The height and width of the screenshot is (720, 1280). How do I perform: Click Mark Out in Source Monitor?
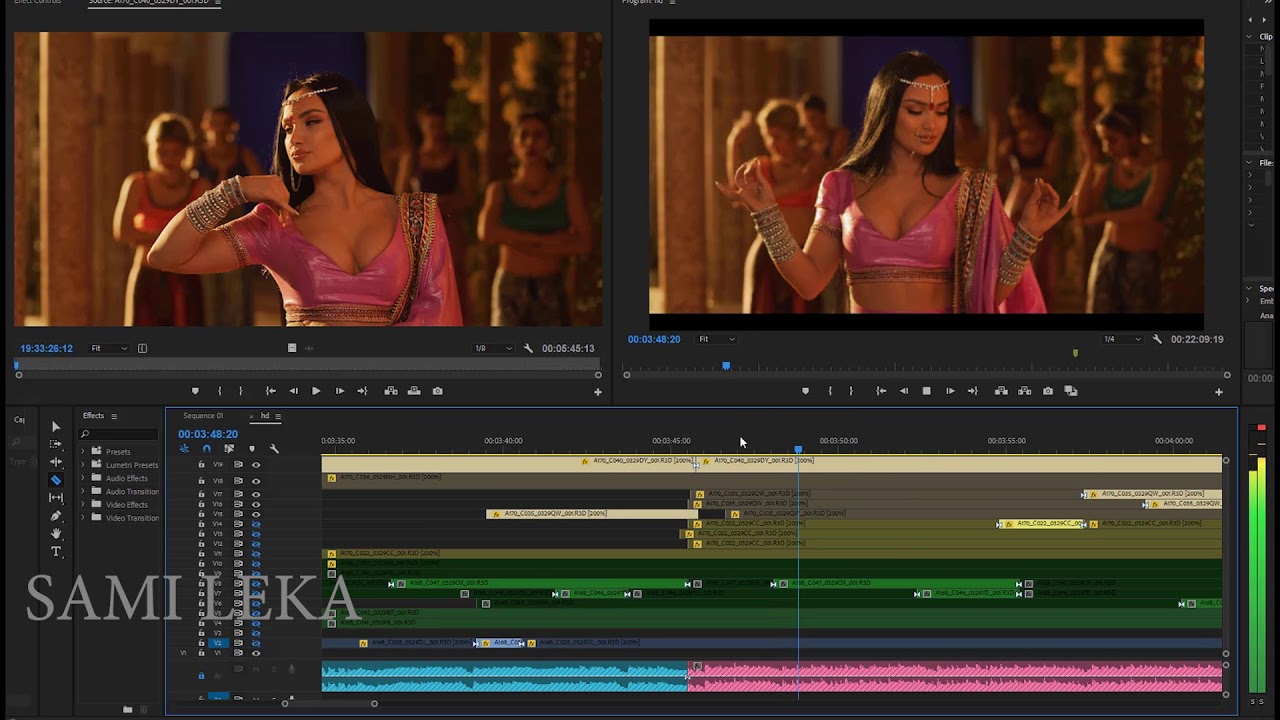pyautogui.click(x=240, y=391)
